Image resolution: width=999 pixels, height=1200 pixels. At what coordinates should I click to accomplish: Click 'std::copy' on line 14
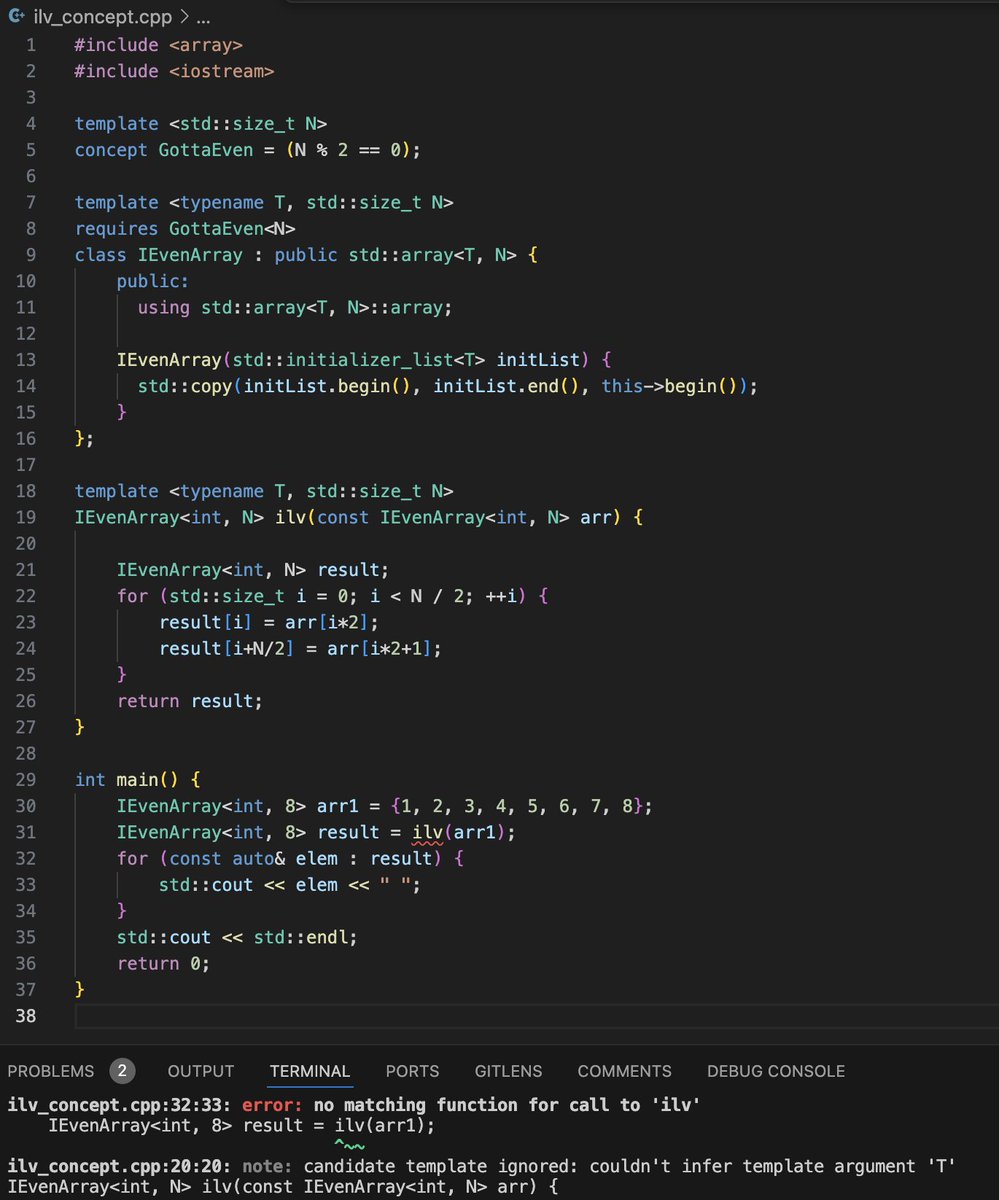(185, 386)
